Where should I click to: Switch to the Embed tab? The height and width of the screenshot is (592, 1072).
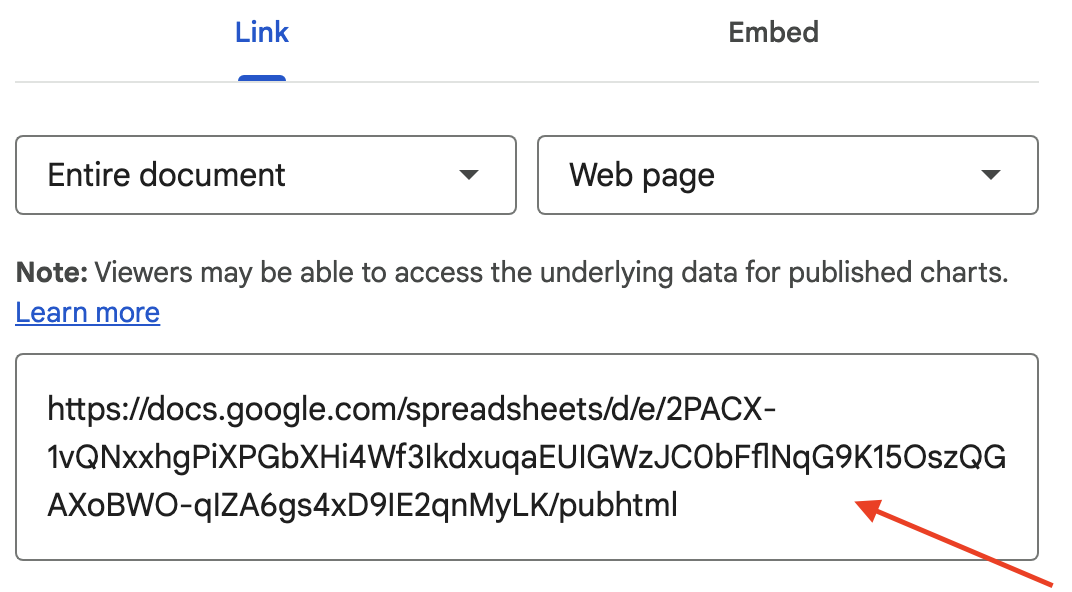coord(773,32)
